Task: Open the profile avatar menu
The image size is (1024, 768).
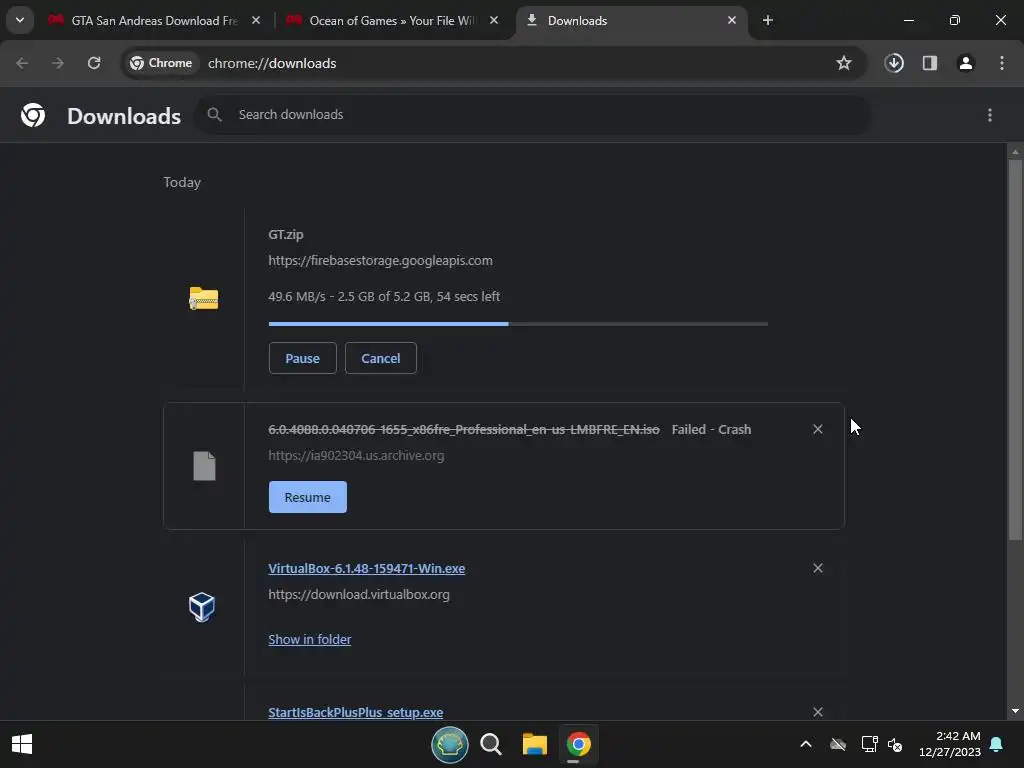Action: tap(966, 63)
